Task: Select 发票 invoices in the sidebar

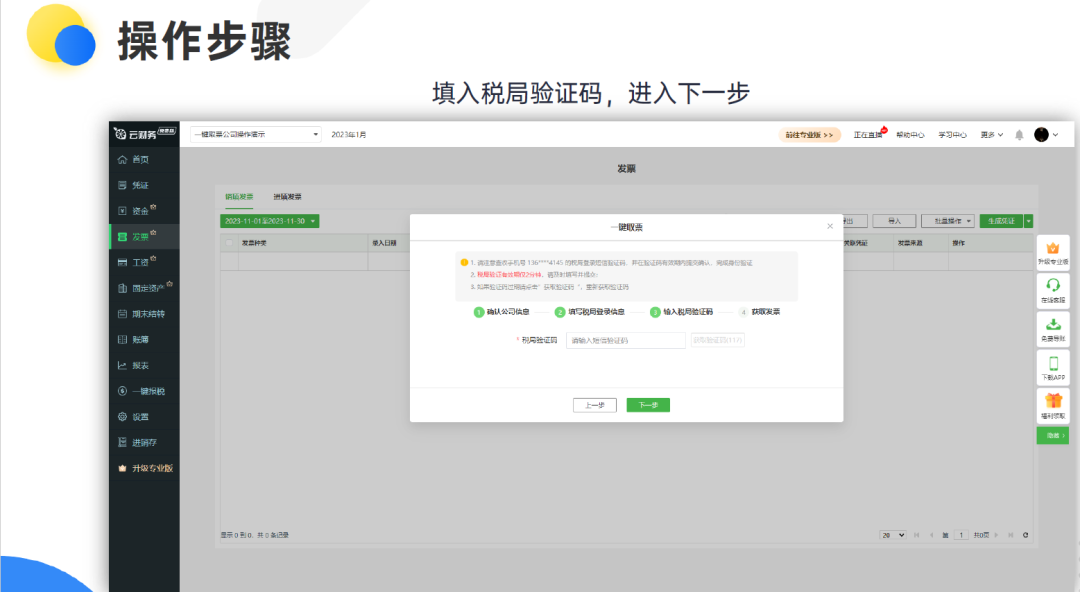Action: [x=144, y=236]
